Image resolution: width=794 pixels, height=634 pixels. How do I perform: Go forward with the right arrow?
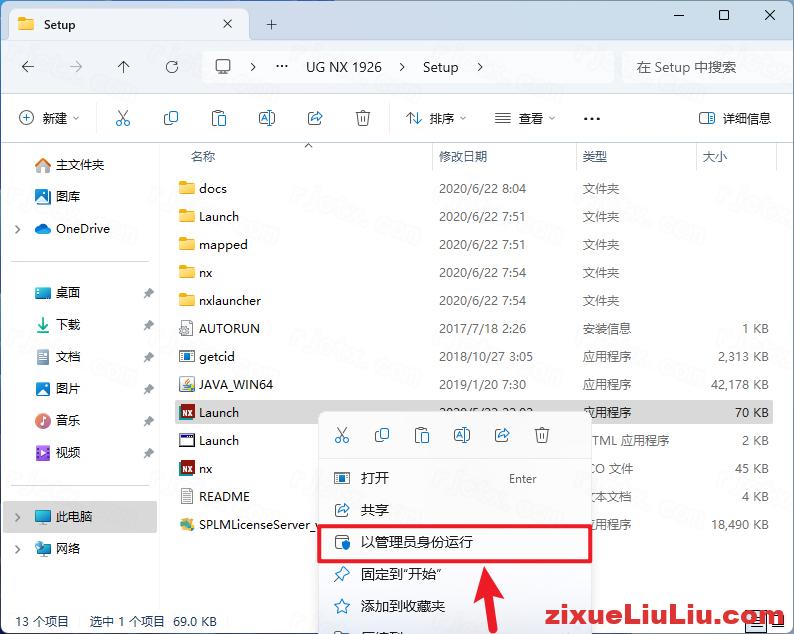pyautogui.click(x=76, y=67)
